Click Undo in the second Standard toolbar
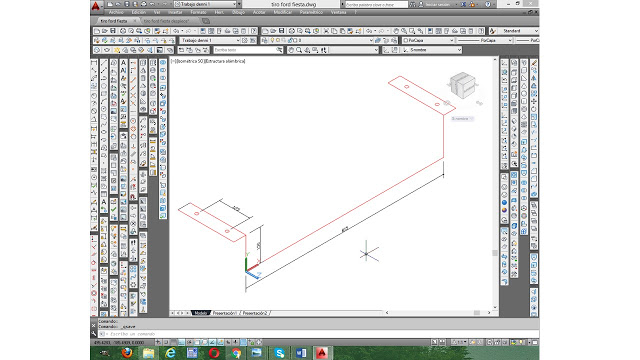This screenshot has width=640, height=360. (369, 31)
